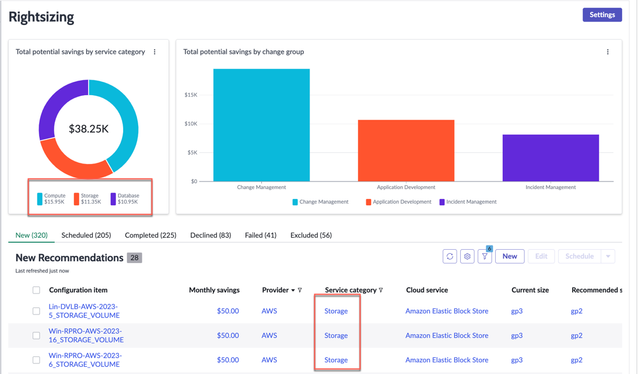
Task: Click the Application Development orange bar
Action: pos(406,151)
